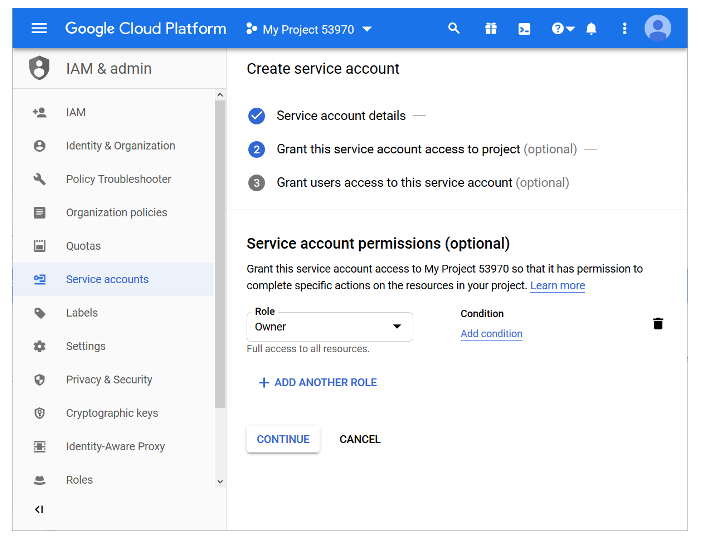Select Cryptographic keys in sidebar
This screenshot has width=701, height=540.
click(x=112, y=413)
